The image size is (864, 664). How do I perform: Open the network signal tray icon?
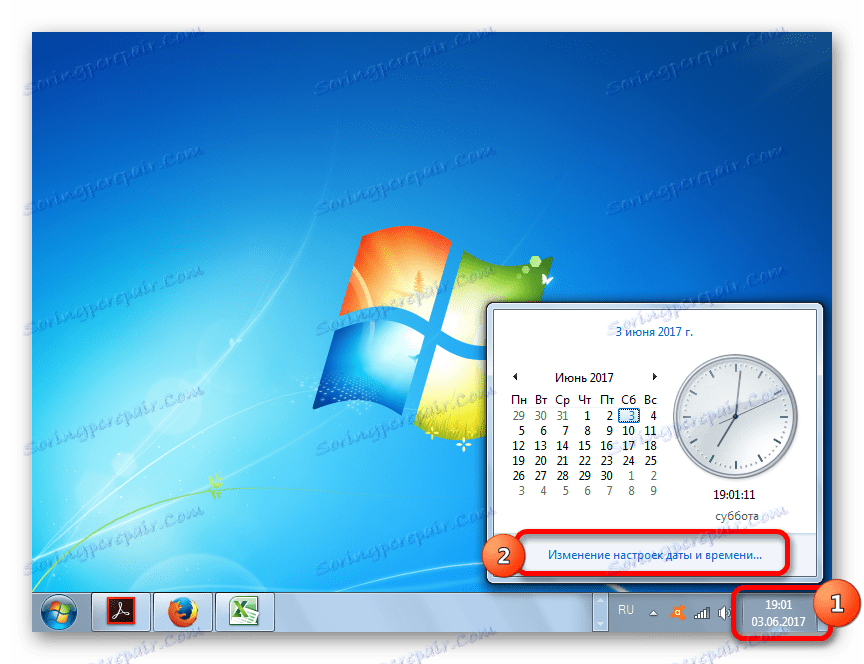[x=701, y=613]
